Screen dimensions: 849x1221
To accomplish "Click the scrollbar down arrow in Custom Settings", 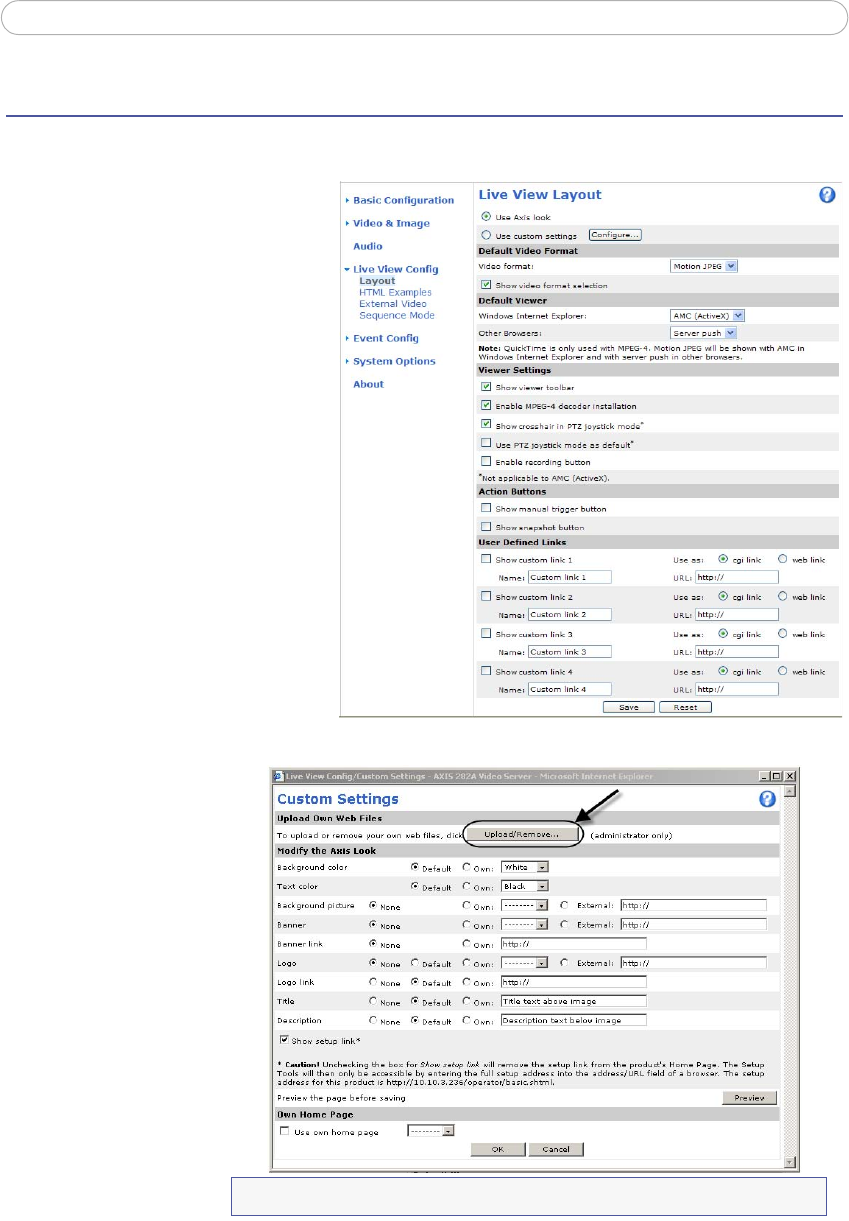I will 790,1162.
